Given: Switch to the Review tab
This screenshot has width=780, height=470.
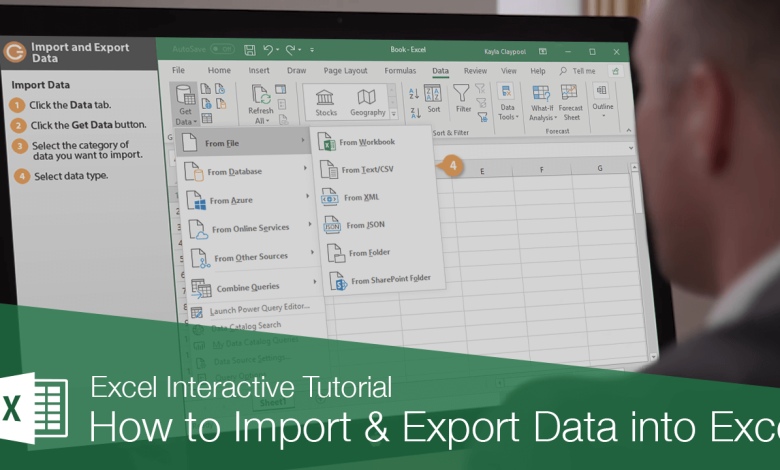Looking at the screenshot, I should (475, 71).
